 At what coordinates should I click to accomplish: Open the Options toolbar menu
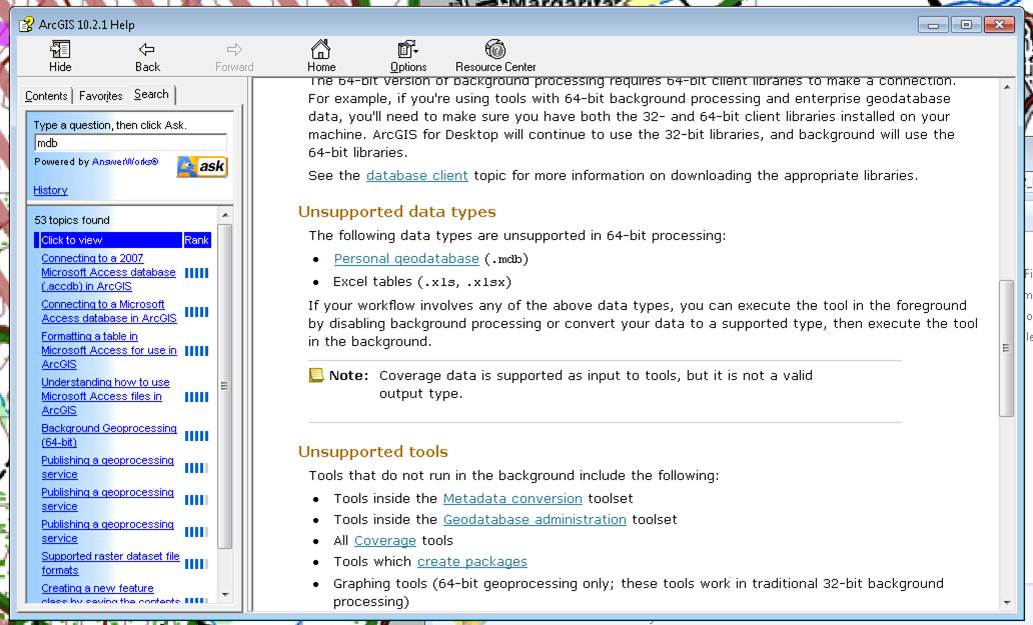(x=408, y=49)
